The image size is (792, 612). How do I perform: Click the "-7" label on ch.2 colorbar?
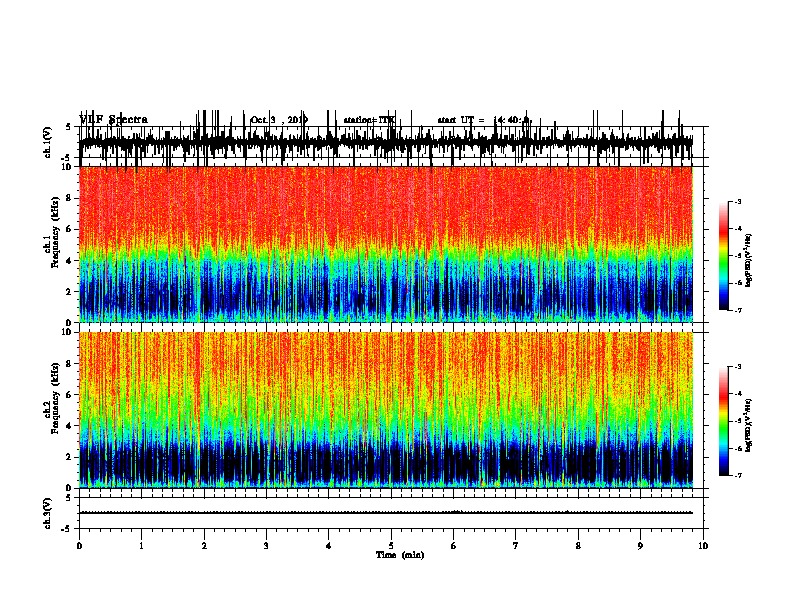pyautogui.click(x=737, y=475)
